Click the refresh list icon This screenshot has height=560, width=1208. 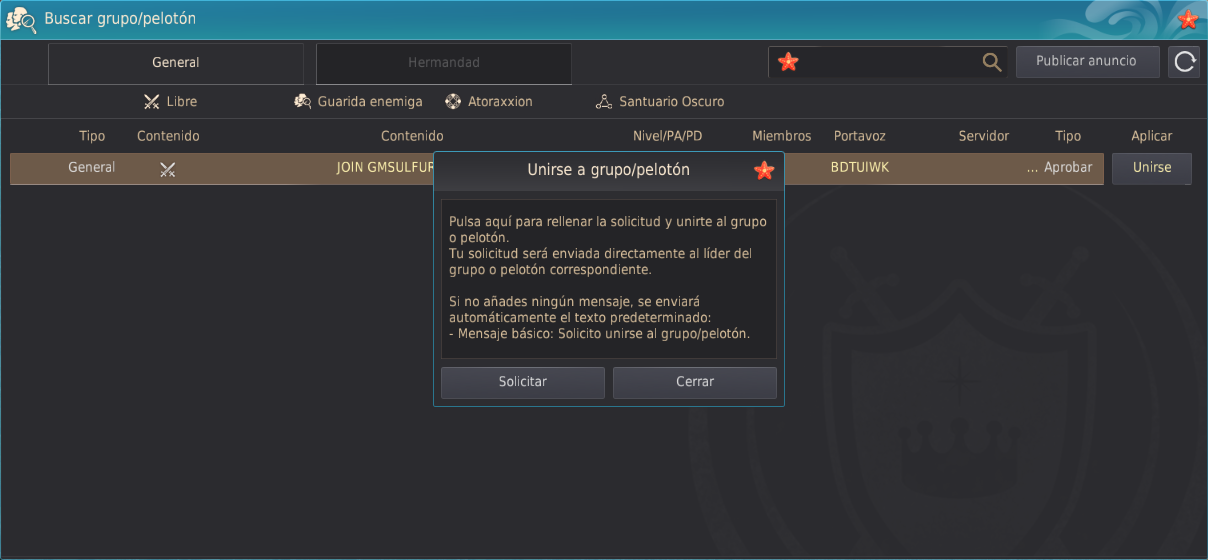coord(1184,62)
